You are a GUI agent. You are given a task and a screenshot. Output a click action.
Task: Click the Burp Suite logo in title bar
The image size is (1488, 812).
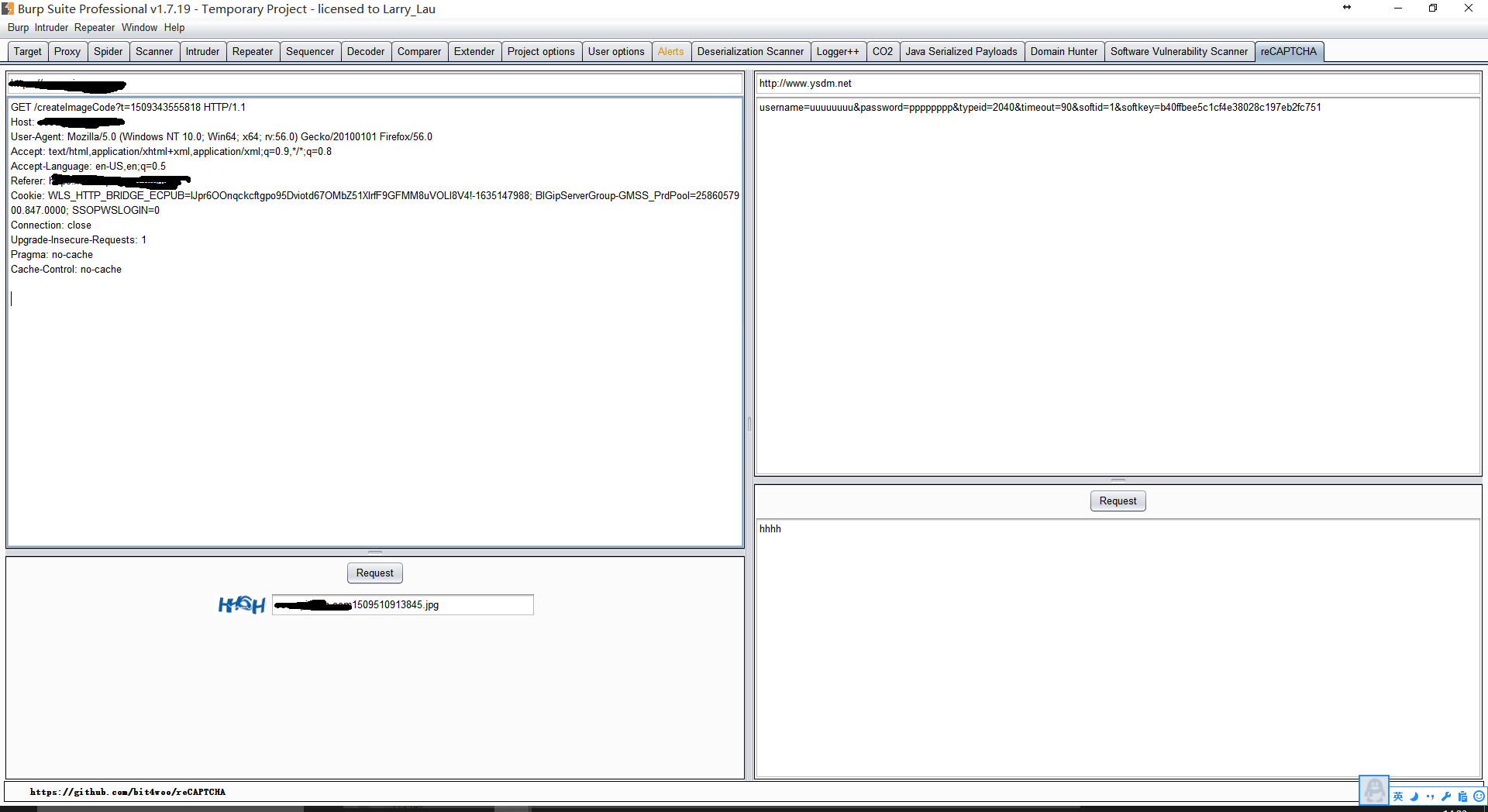point(8,9)
